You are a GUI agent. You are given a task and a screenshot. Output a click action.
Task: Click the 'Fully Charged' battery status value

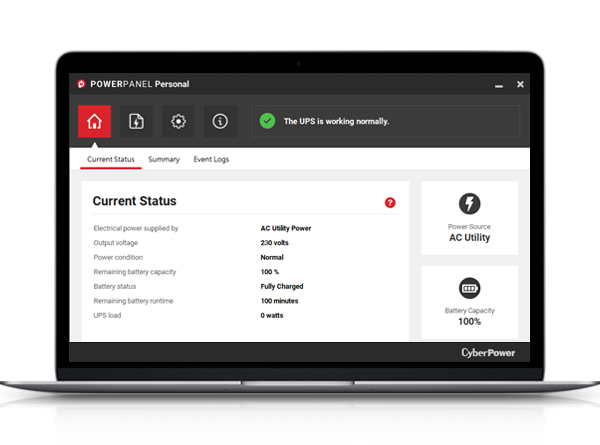click(282, 286)
